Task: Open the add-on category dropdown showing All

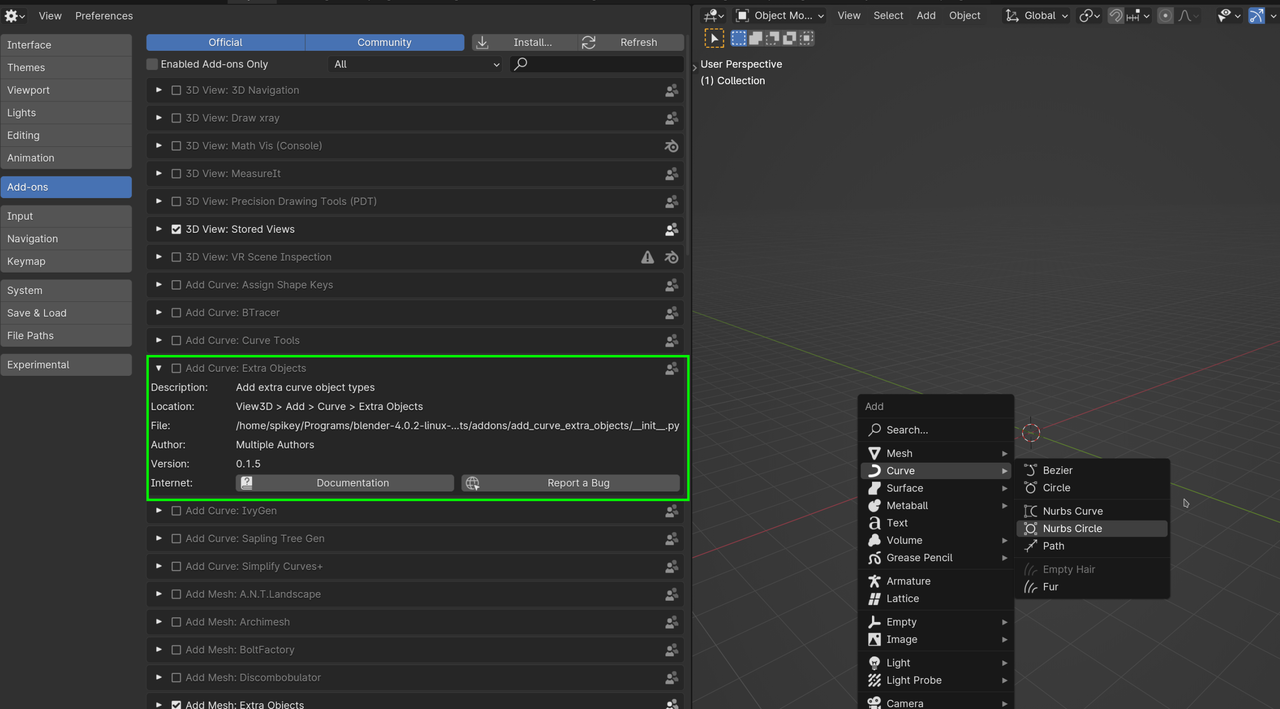Action: [416, 64]
